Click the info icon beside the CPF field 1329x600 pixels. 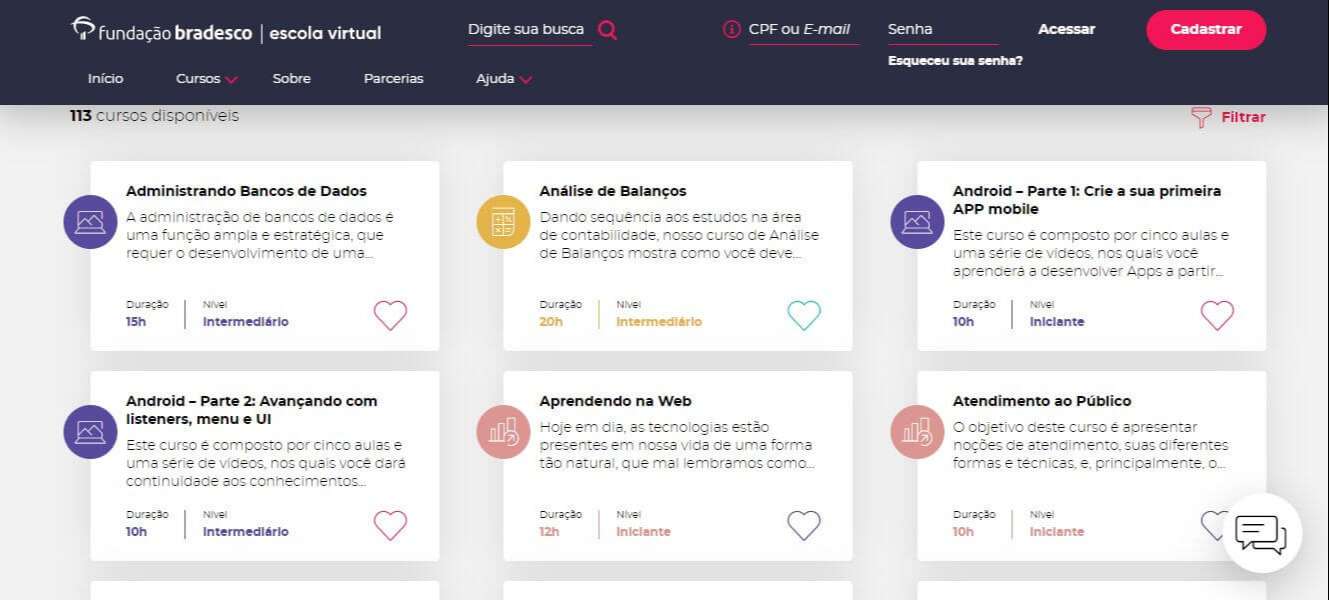coord(731,29)
